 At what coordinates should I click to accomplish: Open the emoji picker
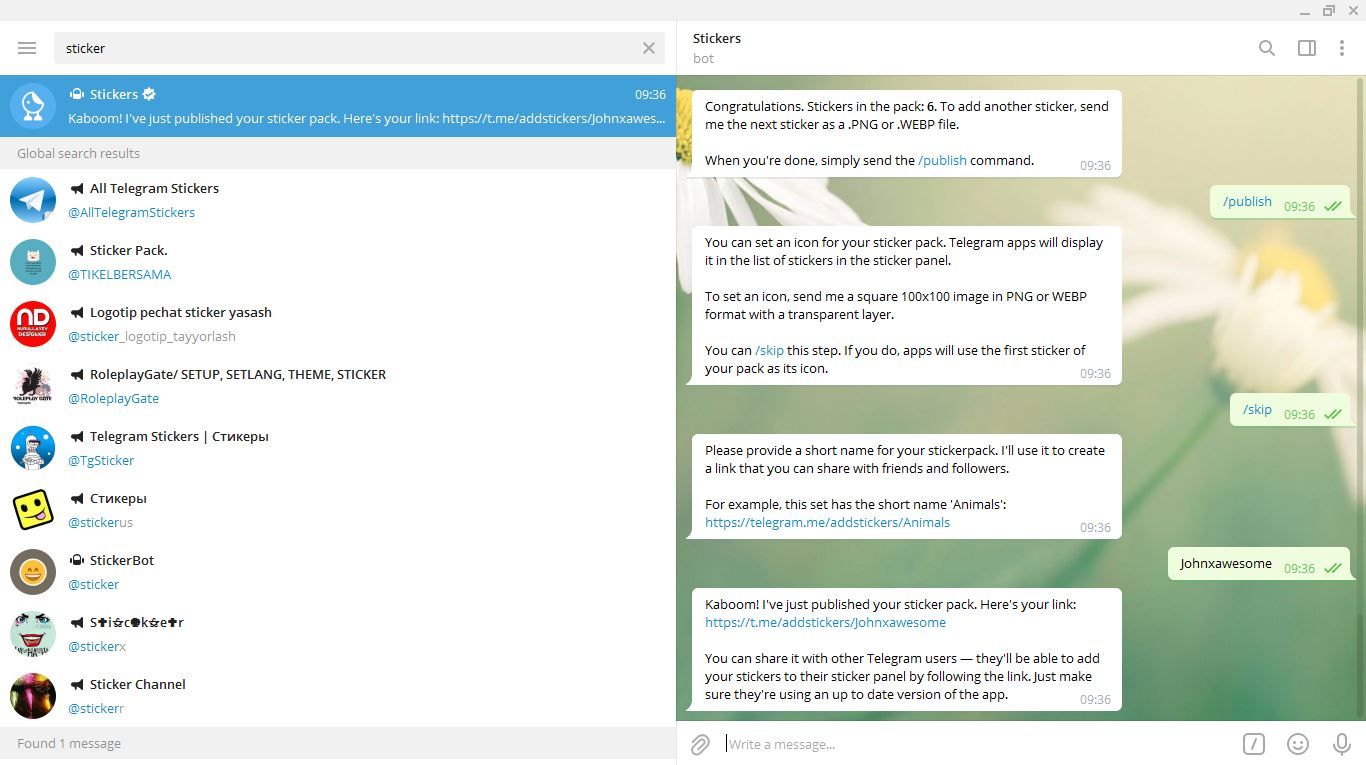pyautogui.click(x=1298, y=744)
